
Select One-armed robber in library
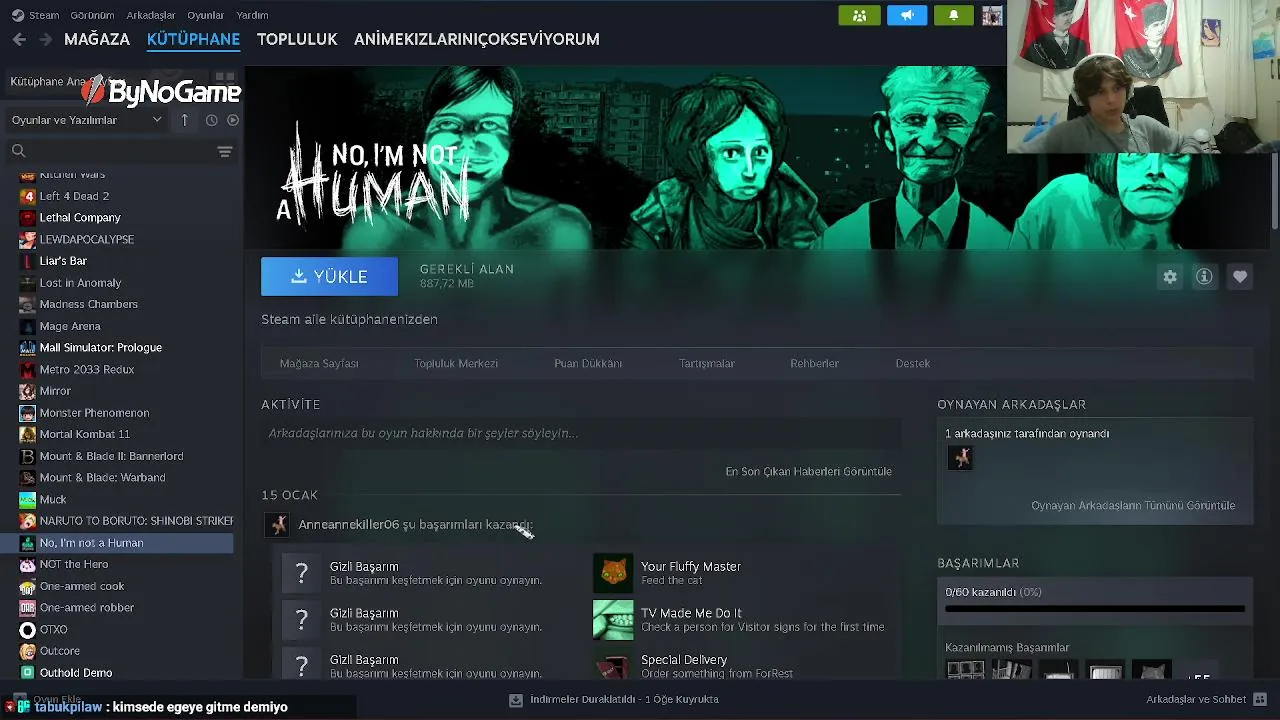pyautogui.click(x=86, y=607)
